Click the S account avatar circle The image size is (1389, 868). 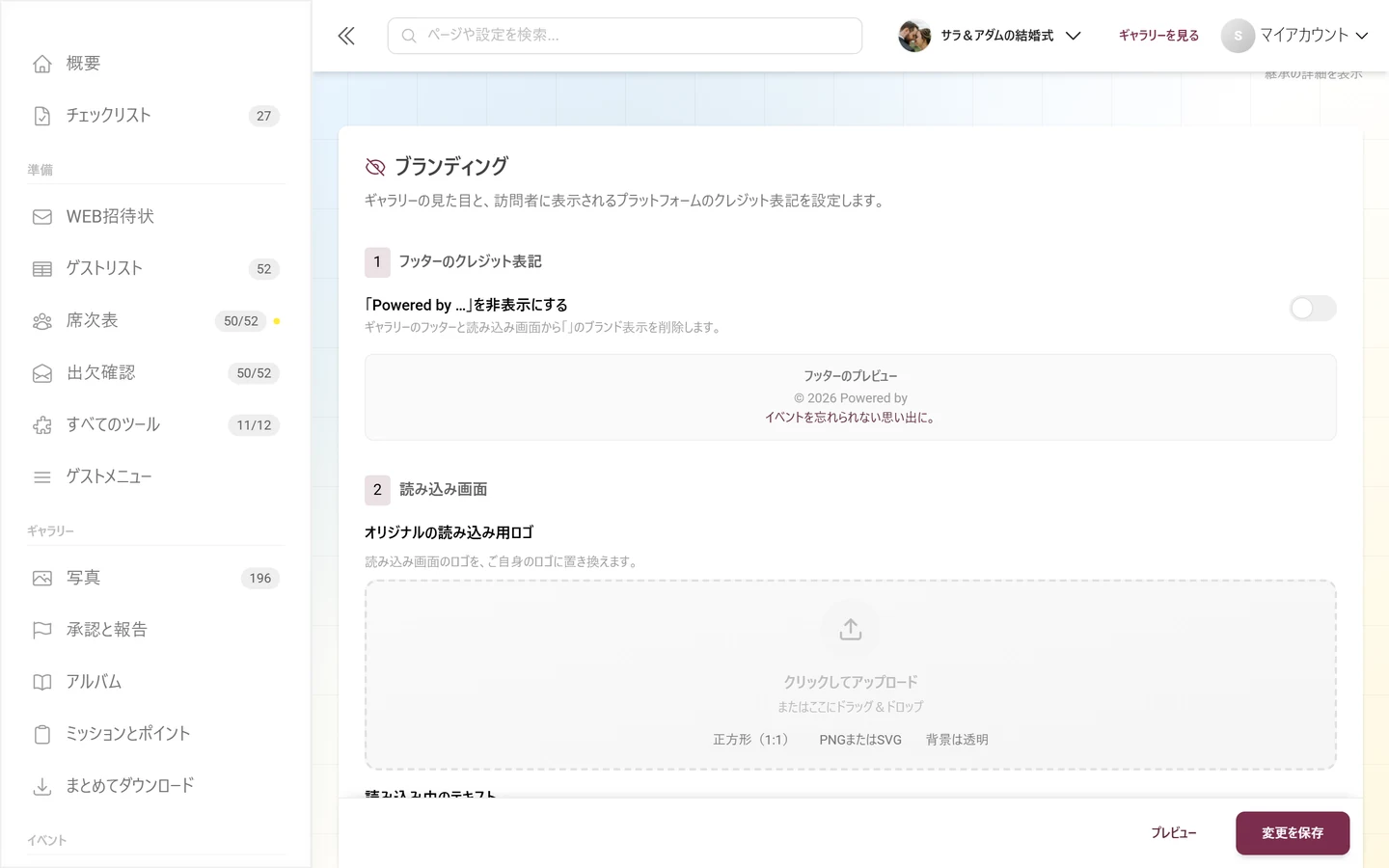click(1238, 36)
